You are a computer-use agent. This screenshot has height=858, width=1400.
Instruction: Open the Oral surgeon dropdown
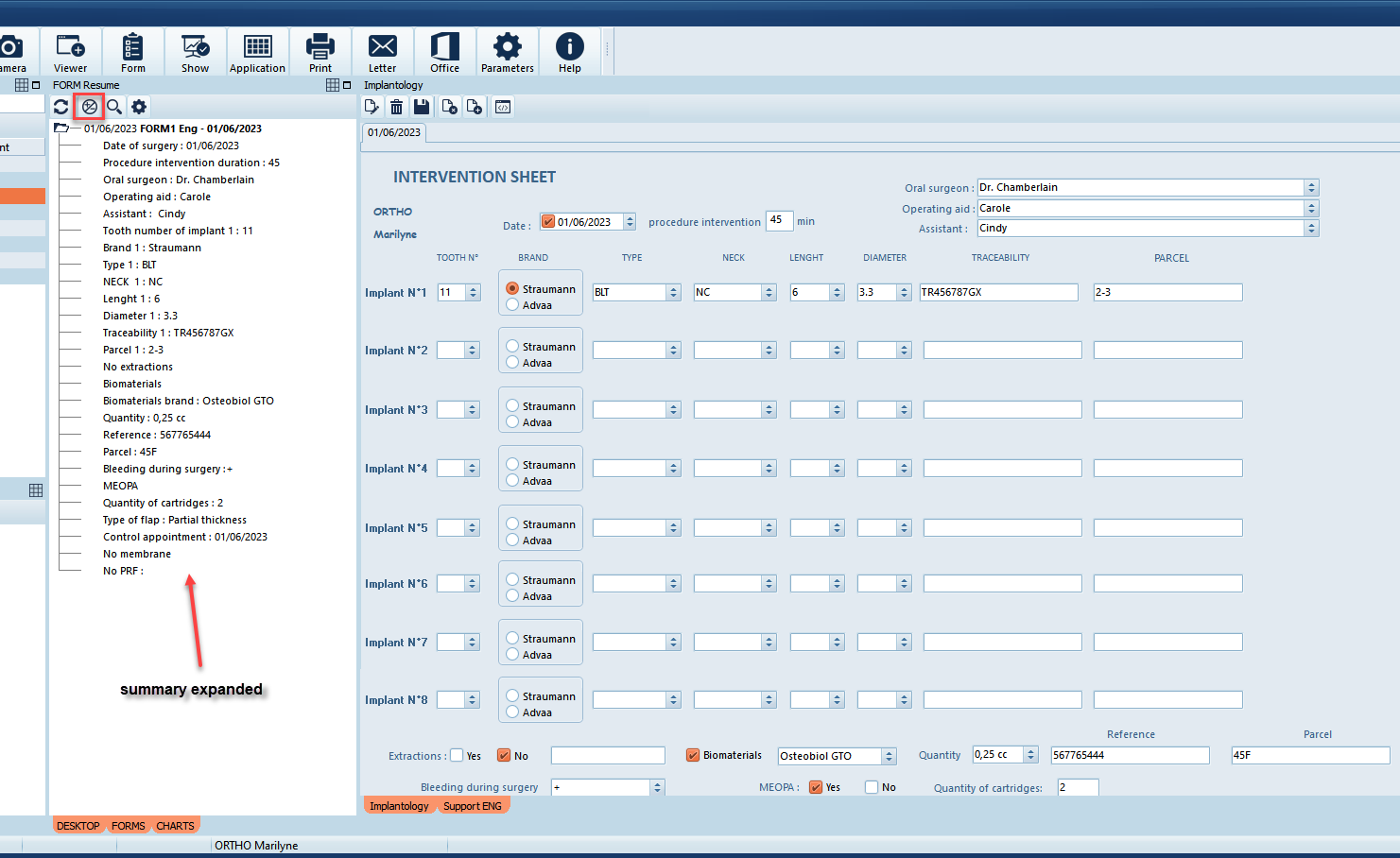coord(1311,188)
